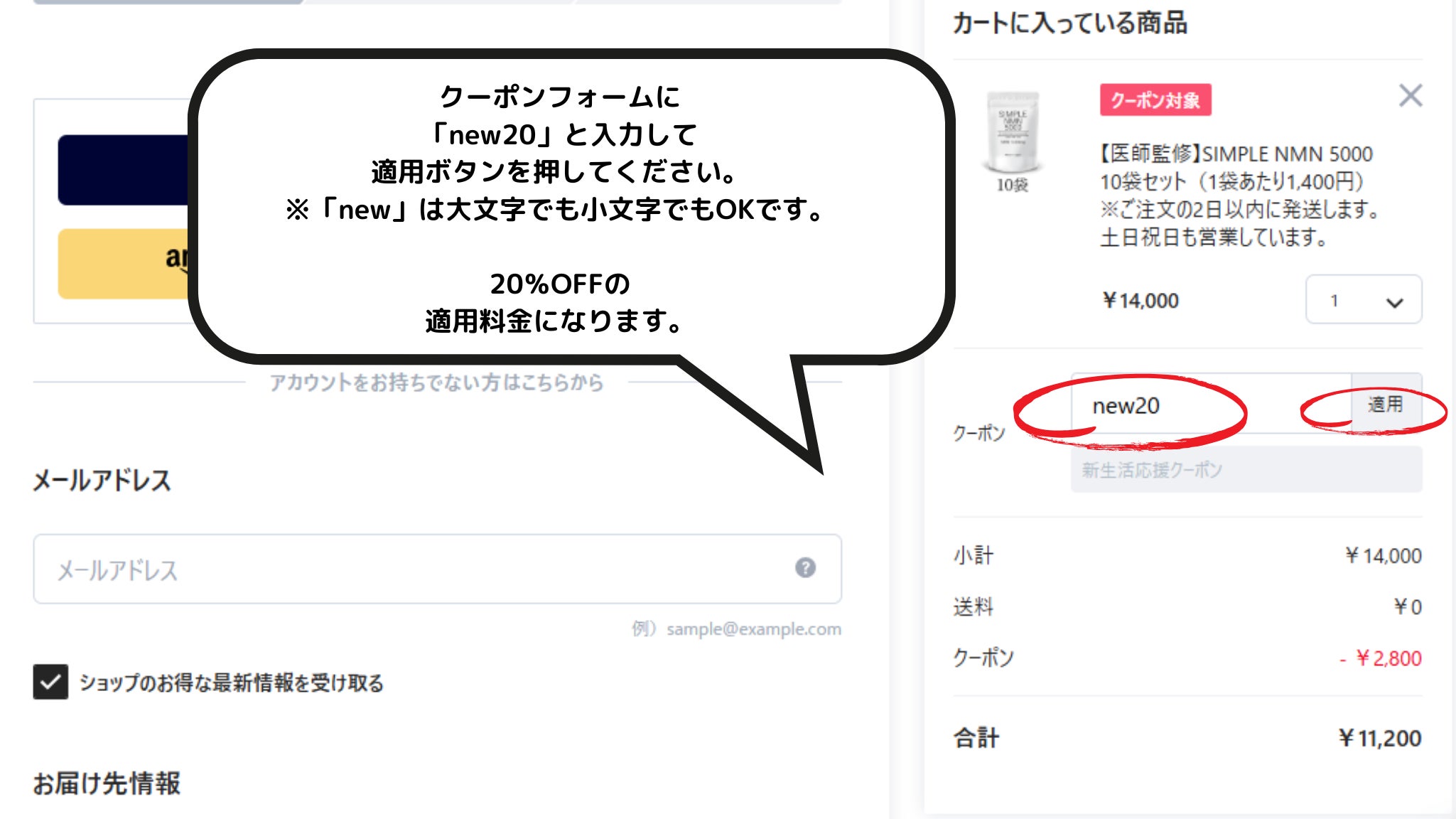
Task: Click the SIMPLE NMN 5000 product title
Action: click(x=1236, y=154)
